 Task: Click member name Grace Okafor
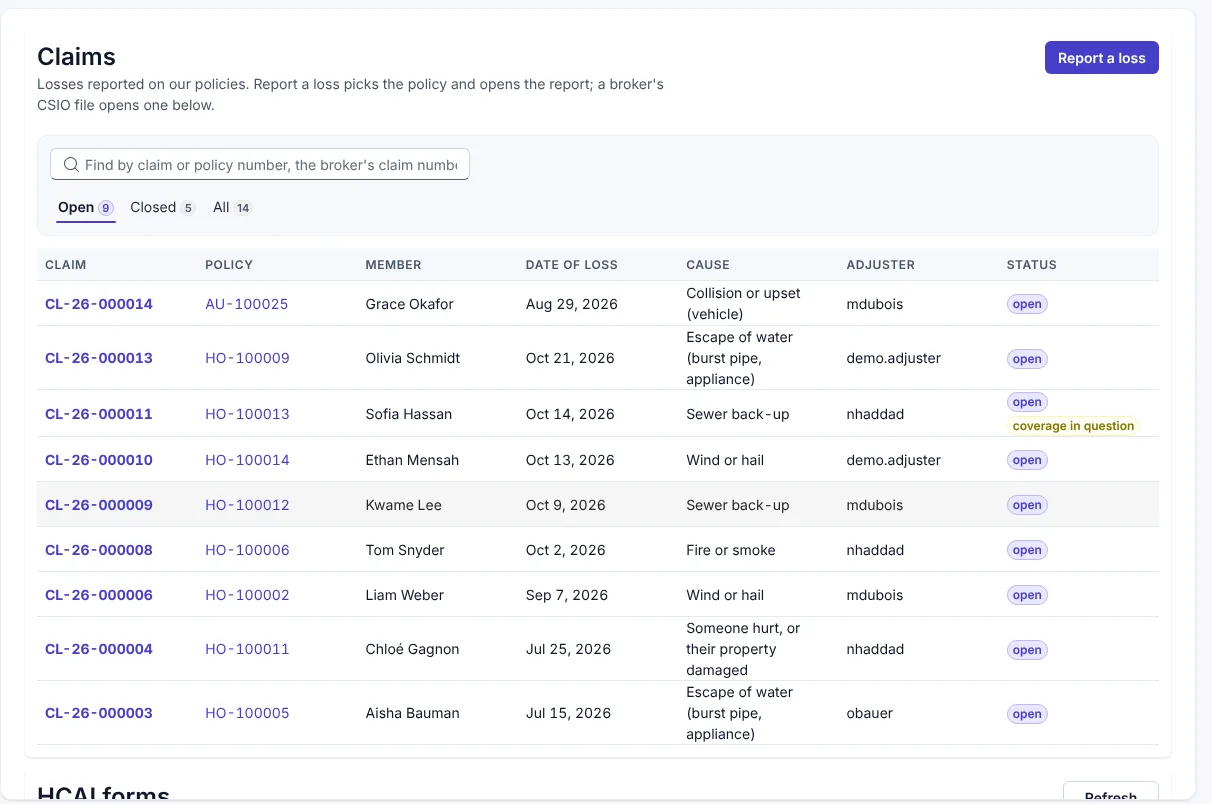(409, 304)
